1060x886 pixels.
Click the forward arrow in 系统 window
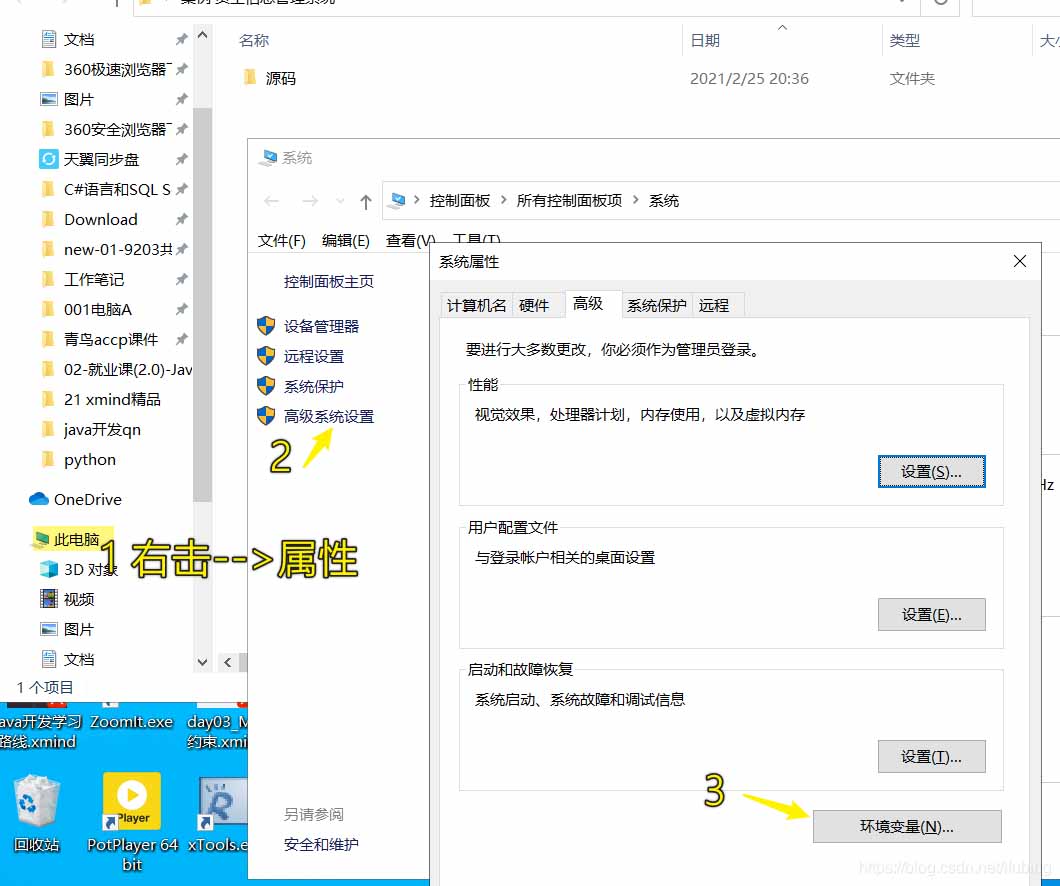pyautogui.click(x=310, y=201)
